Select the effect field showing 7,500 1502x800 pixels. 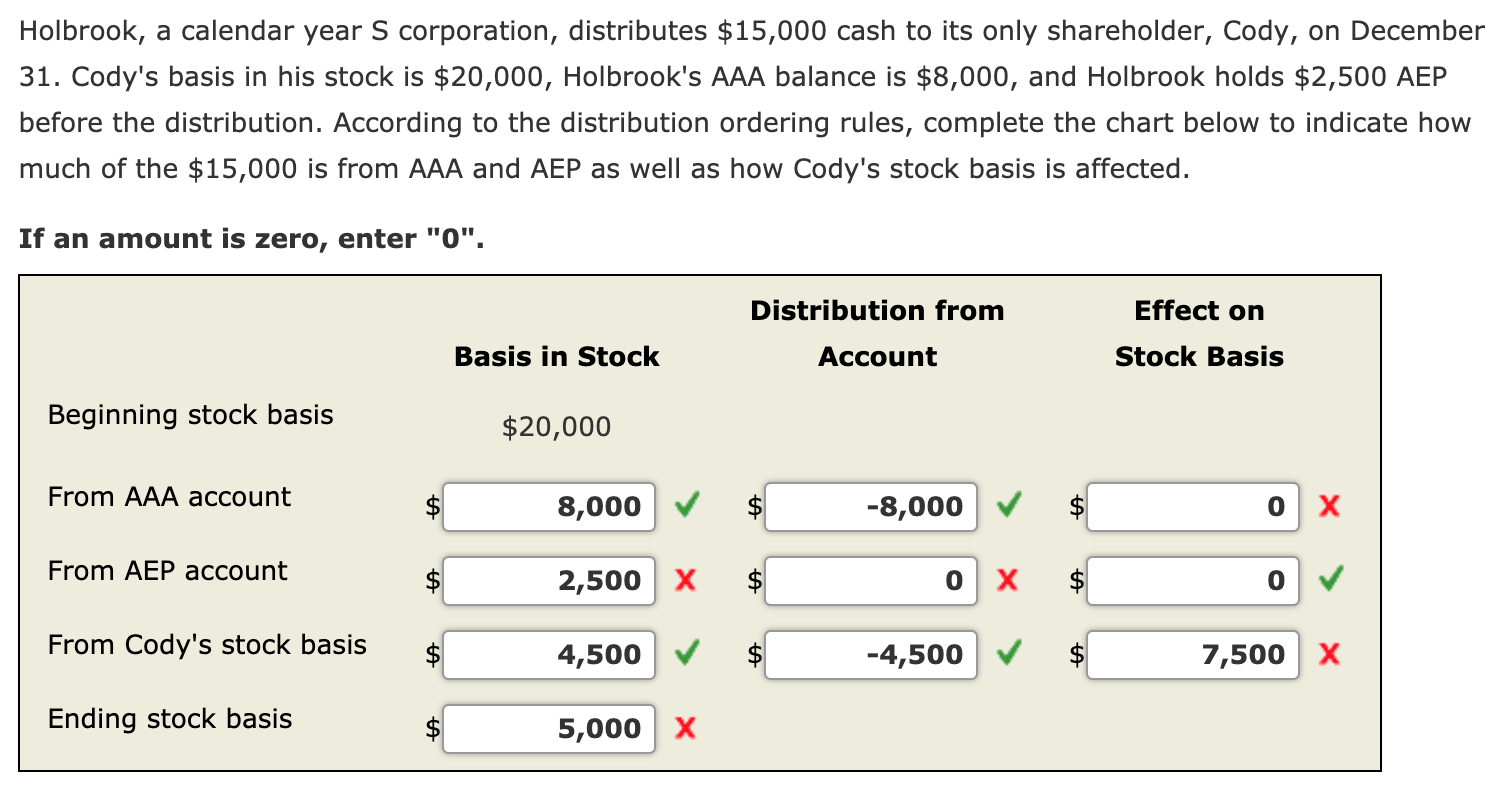coord(1193,654)
